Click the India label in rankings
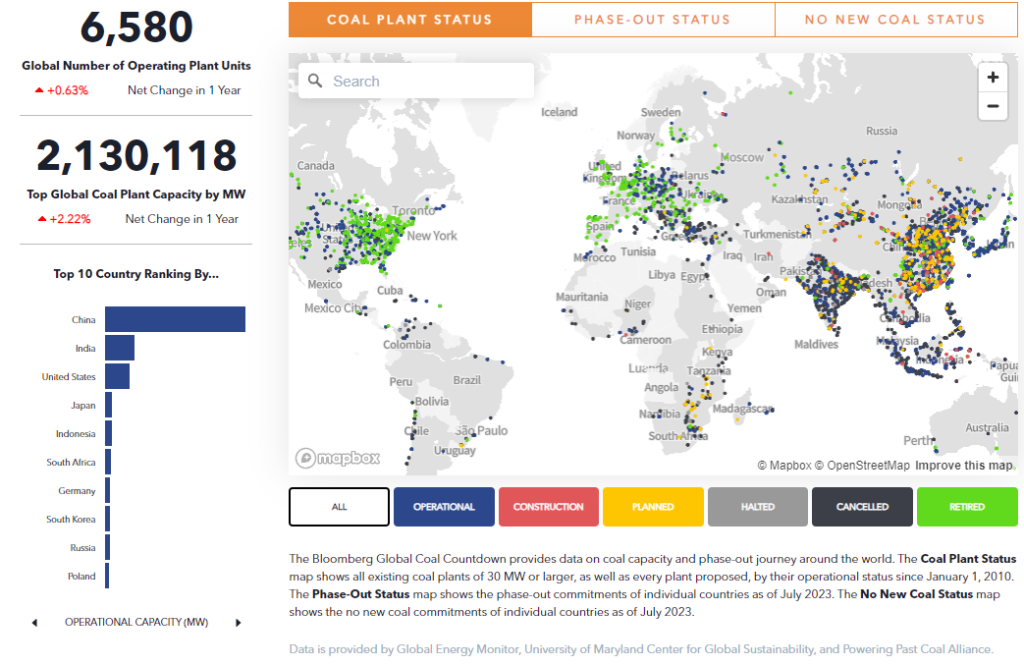 pyautogui.click(x=85, y=348)
